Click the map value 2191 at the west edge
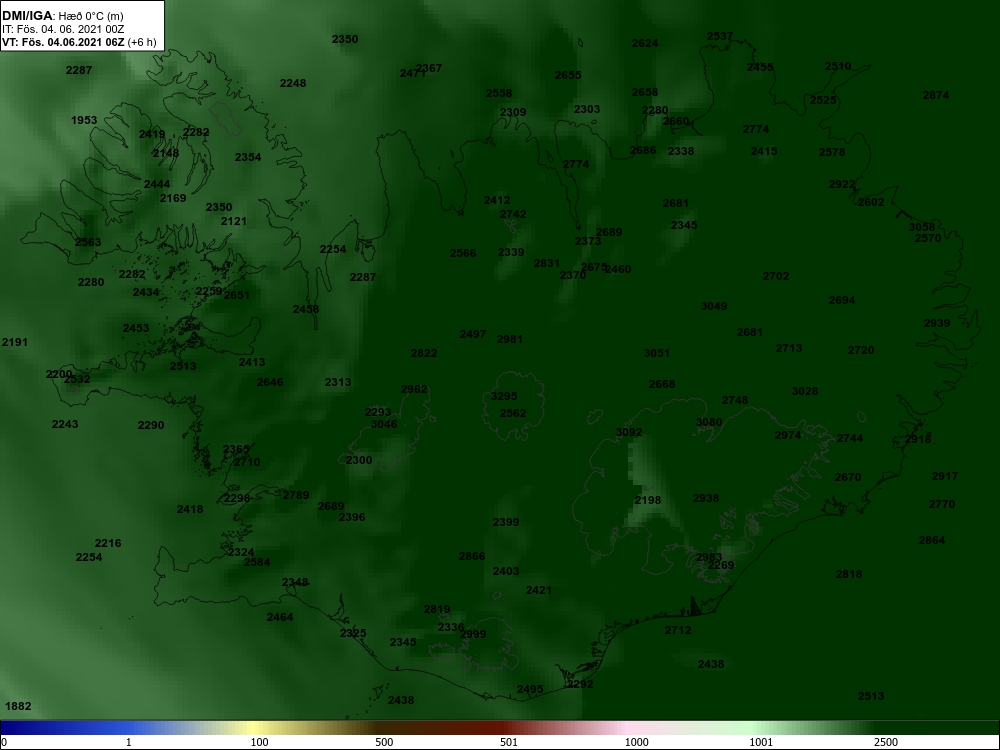Screen dimensions: 1000x750 click(x=15, y=342)
